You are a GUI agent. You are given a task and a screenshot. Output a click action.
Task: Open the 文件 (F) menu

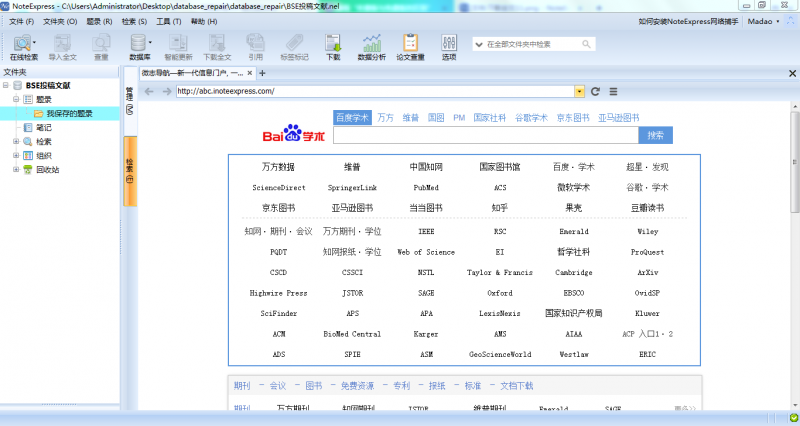click(x=21, y=21)
